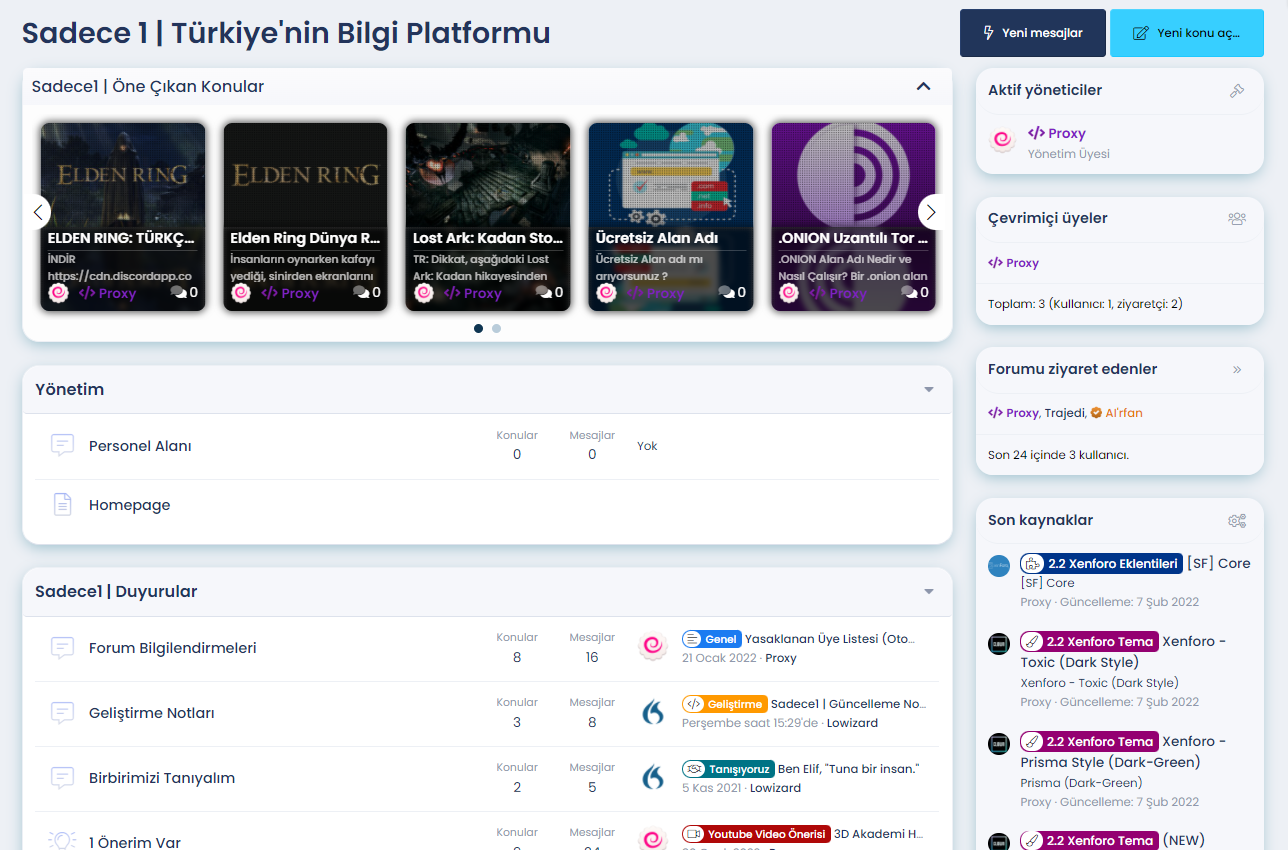Open last poster avatar in 1 Önerim Var row
This screenshot has height=850, width=1288.
pos(653,840)
